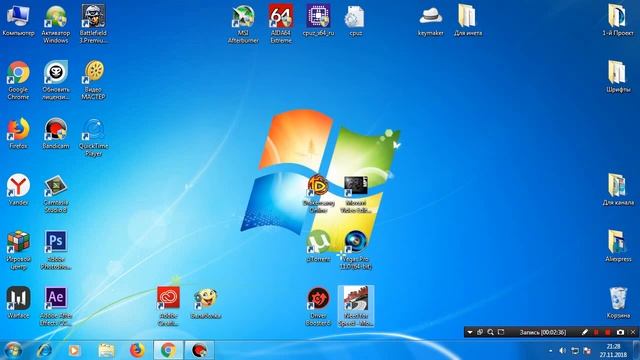Select the Обновить лицензию skull icon
The width and height of the screenshot is (640, 360).
(x=56, y=80)
